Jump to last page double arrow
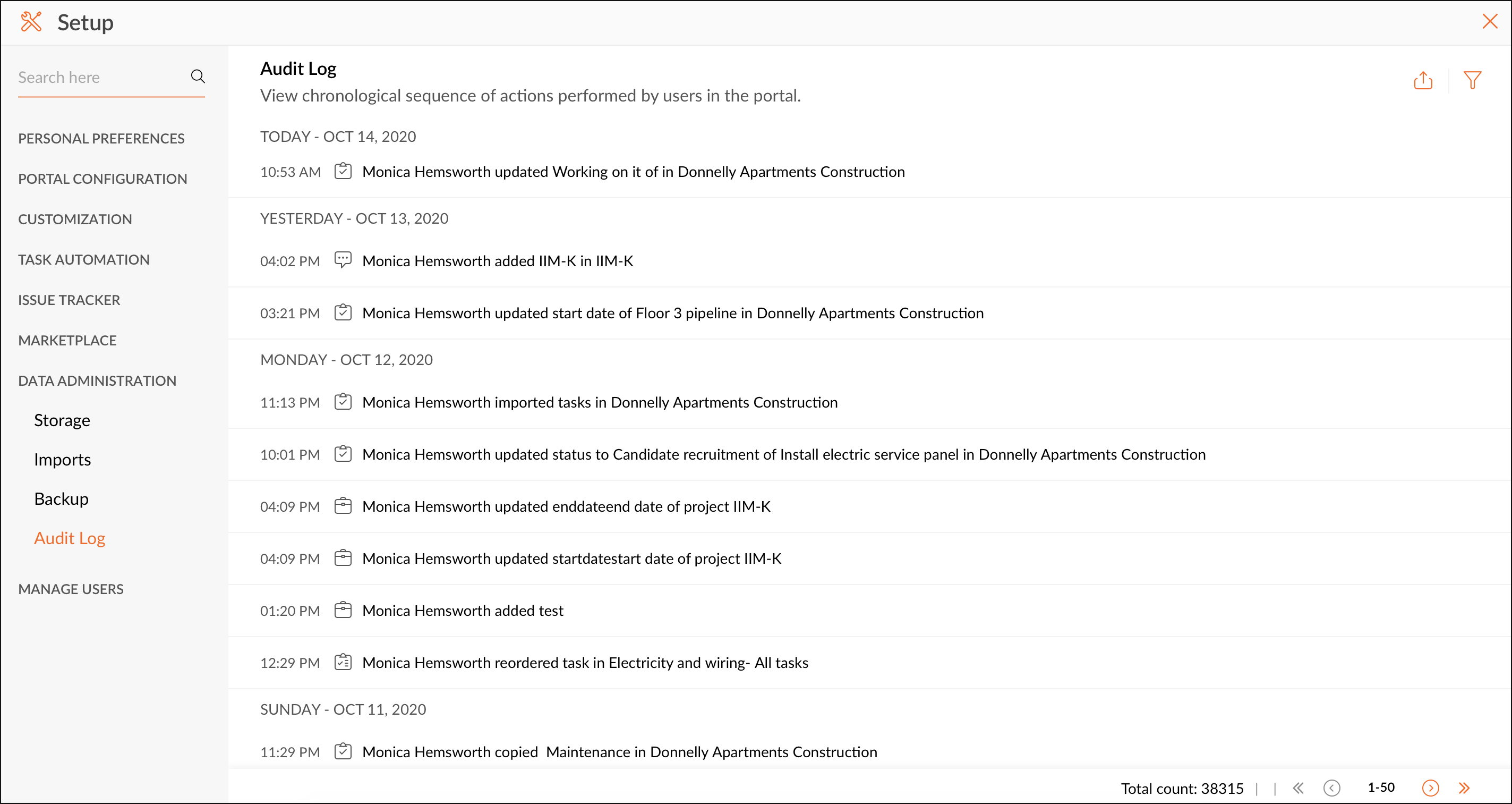1512x804 pixels. point(1463,788)
